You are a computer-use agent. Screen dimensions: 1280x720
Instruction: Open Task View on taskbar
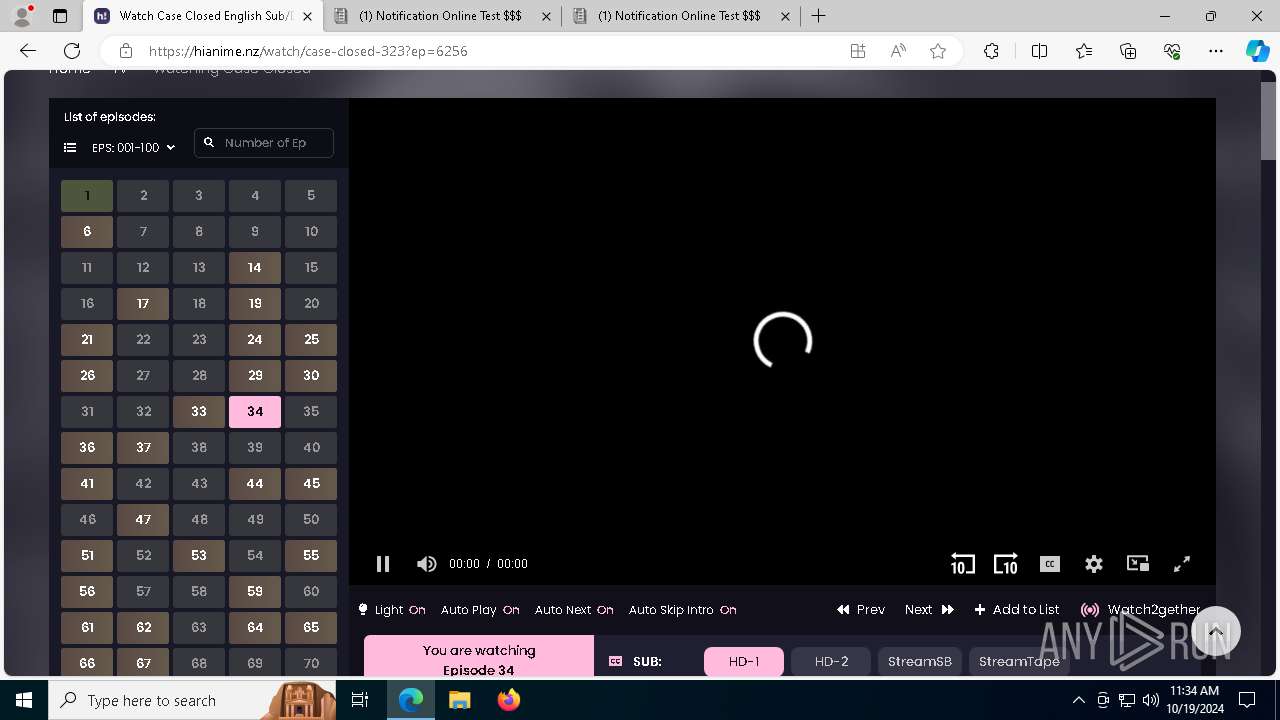[x=360, y=700]
